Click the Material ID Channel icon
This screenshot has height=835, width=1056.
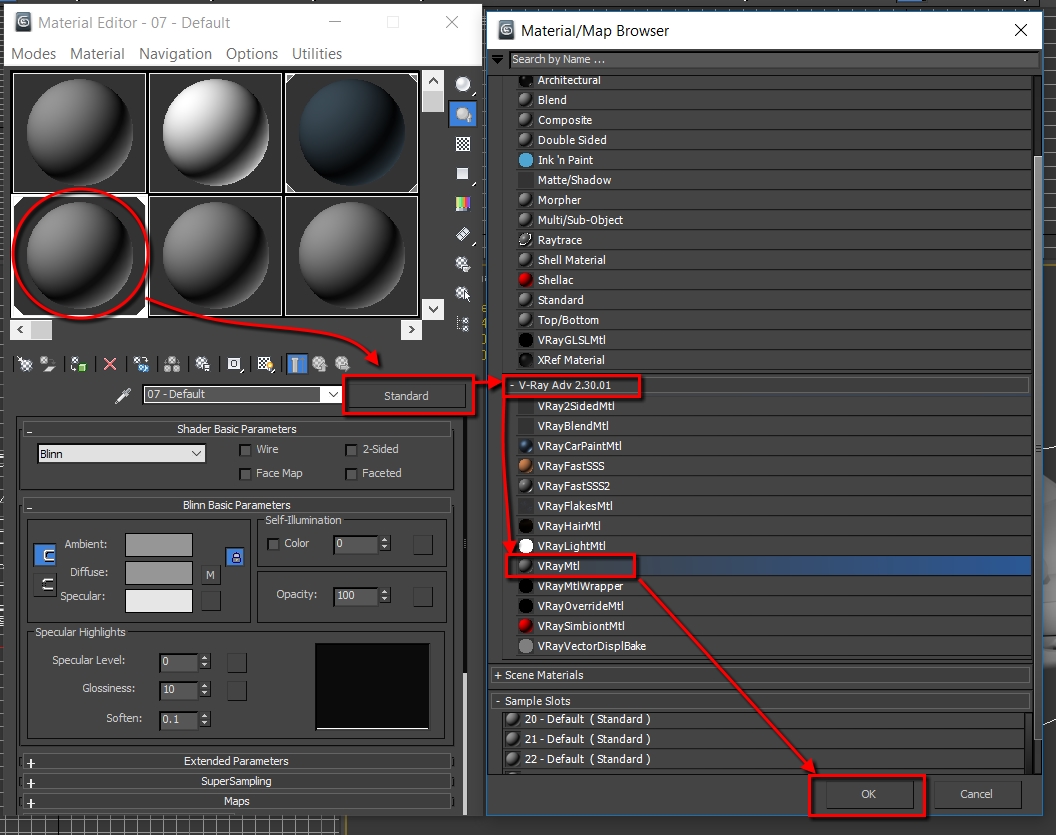pos(234,364)
